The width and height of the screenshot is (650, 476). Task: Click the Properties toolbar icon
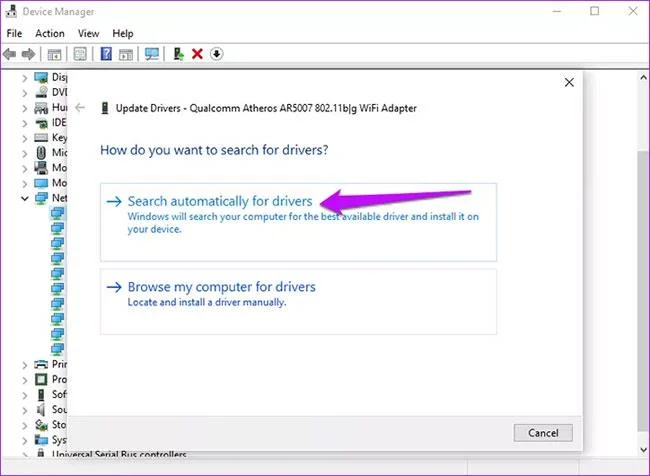pyautogui.click(x=80, y=54)
